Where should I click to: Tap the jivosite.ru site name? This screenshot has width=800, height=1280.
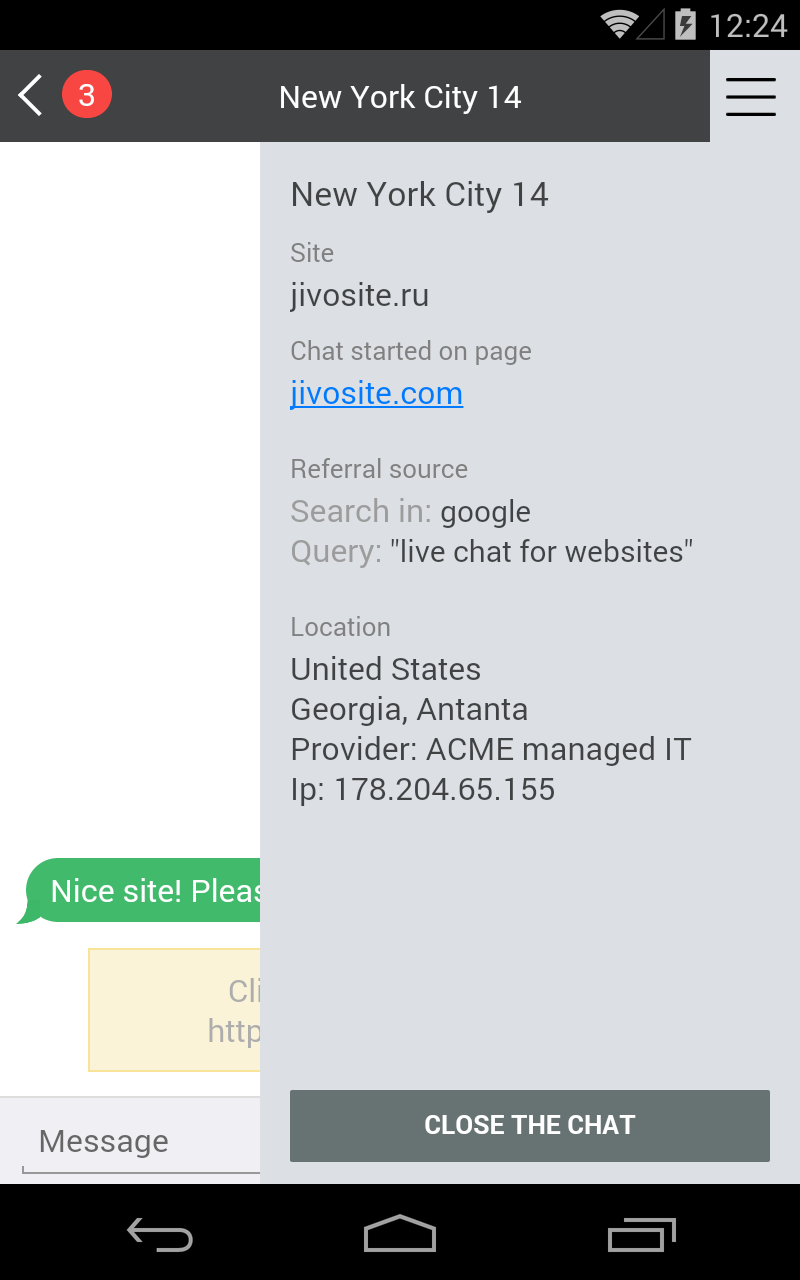tap(360, 295)
